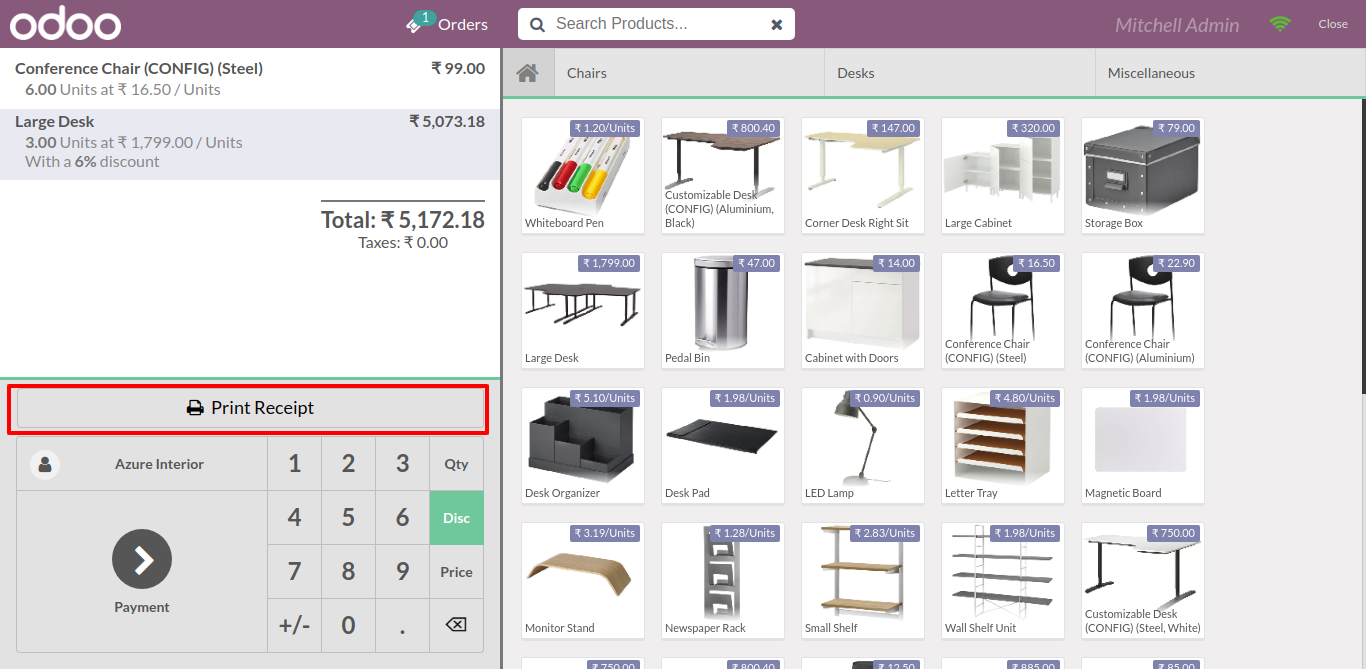Click numpad key 0
Image resolution: width=1366 pixels, height=669 pixels.
pyautogui.click(x=348, y=625)
